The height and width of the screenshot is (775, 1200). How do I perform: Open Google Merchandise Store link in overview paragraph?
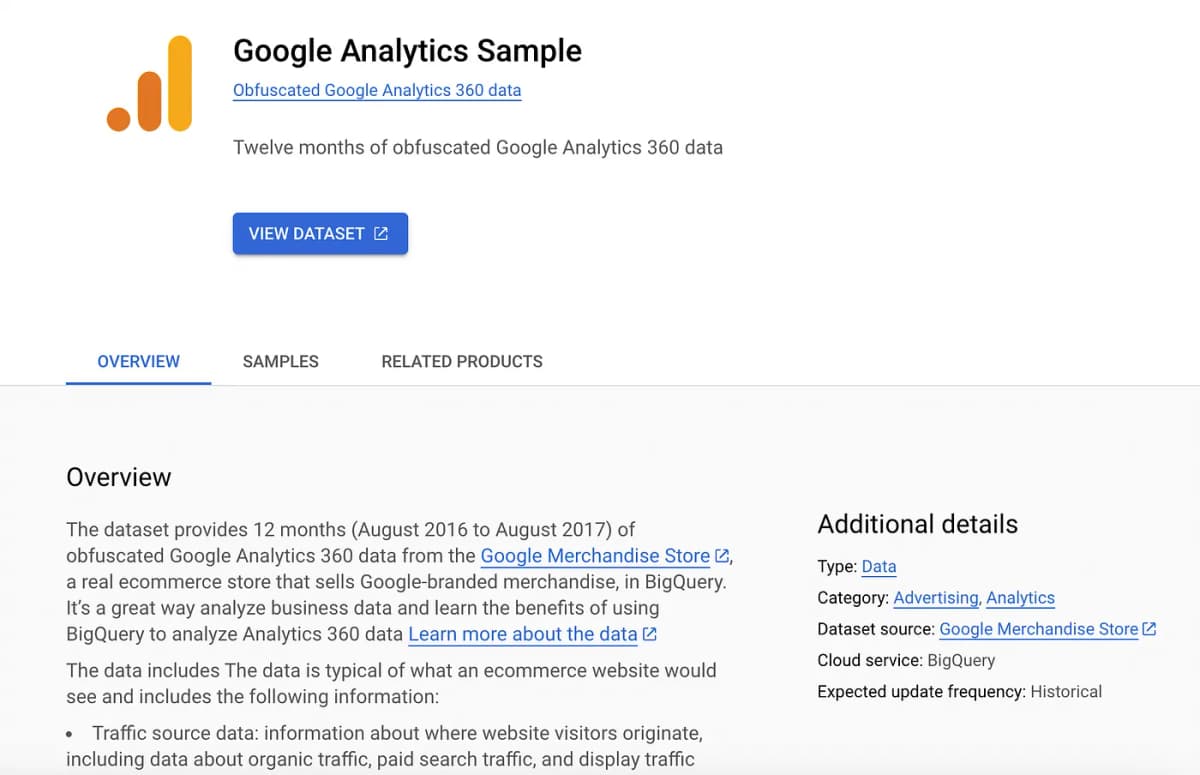595,556
